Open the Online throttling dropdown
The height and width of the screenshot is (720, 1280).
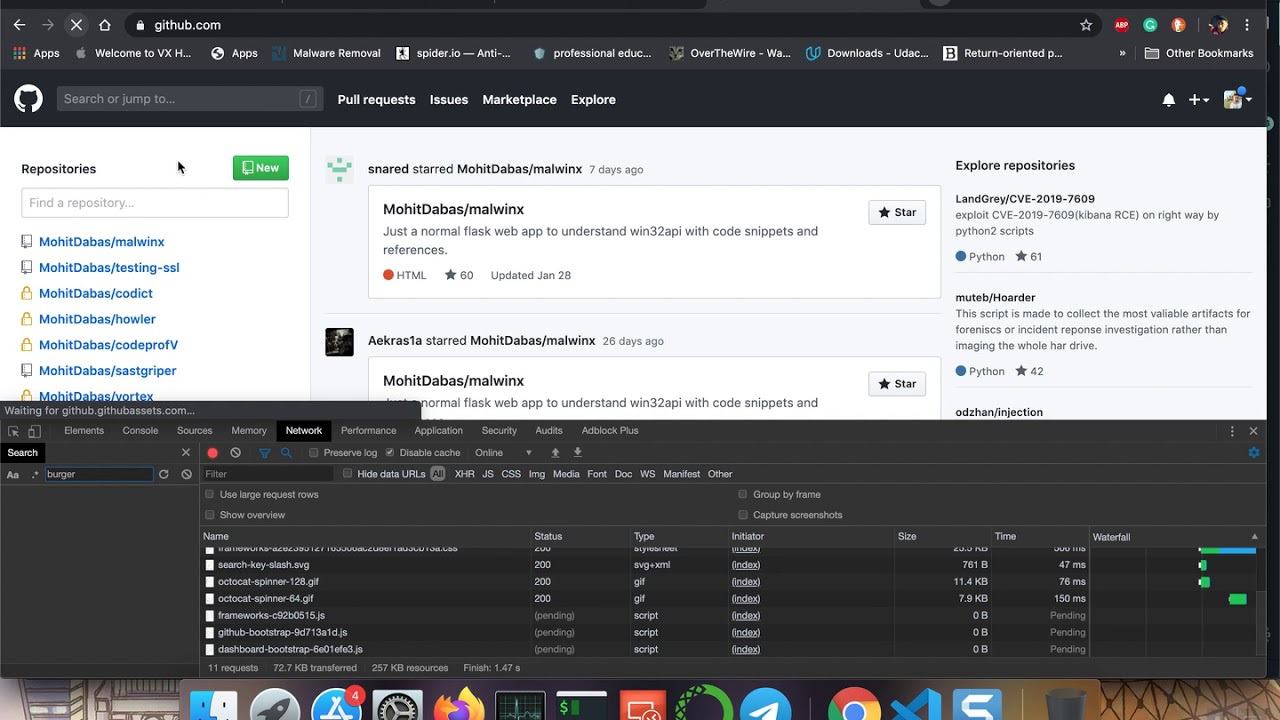pos(504,453)
